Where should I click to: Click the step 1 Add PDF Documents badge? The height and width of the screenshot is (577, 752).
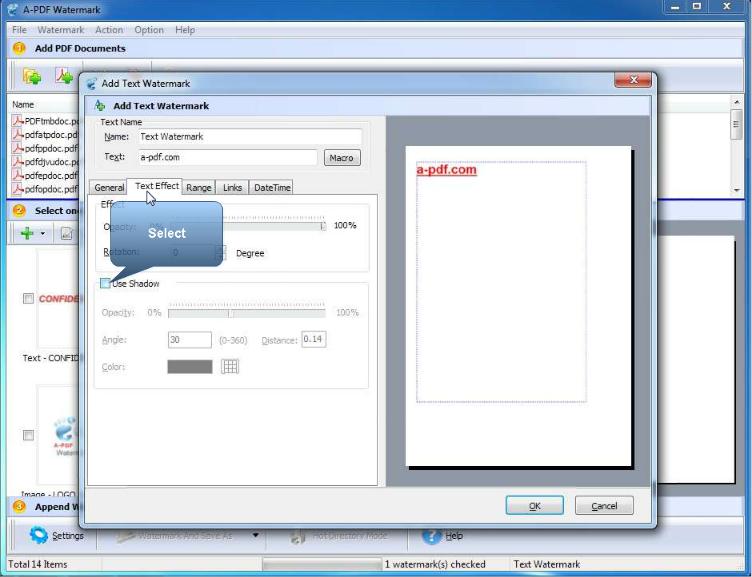pyautogui.click(x=19, y=48)
